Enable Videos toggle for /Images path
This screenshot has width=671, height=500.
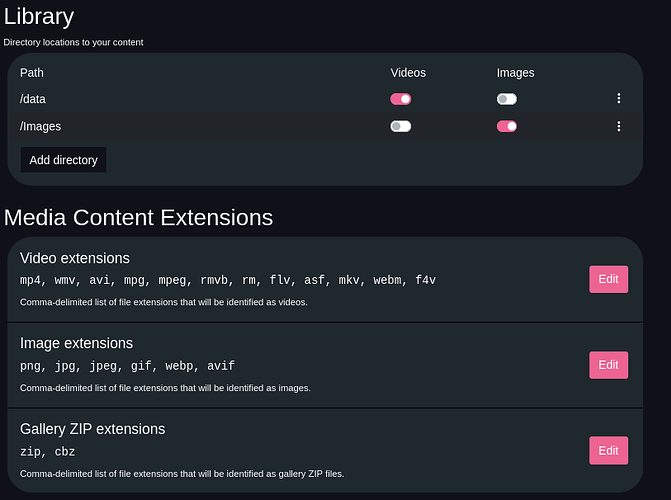coord(401,126)
